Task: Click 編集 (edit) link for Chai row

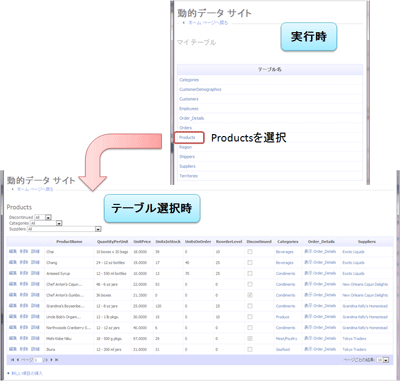Action: 13,252
